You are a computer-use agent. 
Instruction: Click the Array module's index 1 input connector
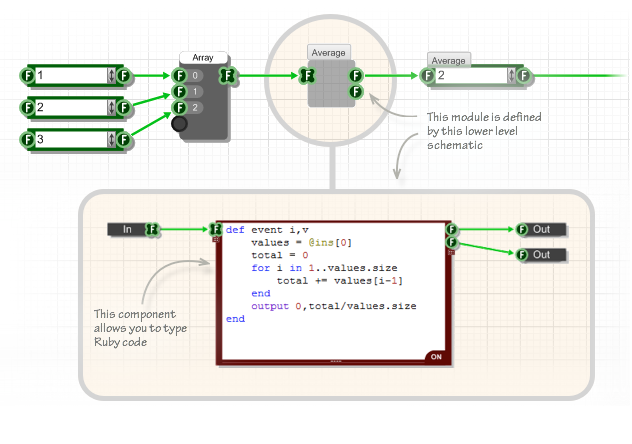(179, 91)
